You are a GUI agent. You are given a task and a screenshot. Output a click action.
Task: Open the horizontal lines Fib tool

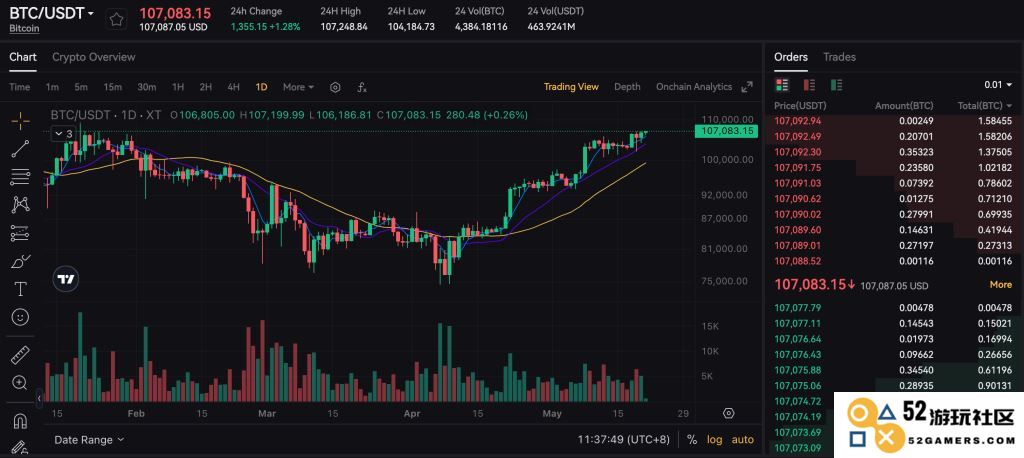[x=20, y=176]
